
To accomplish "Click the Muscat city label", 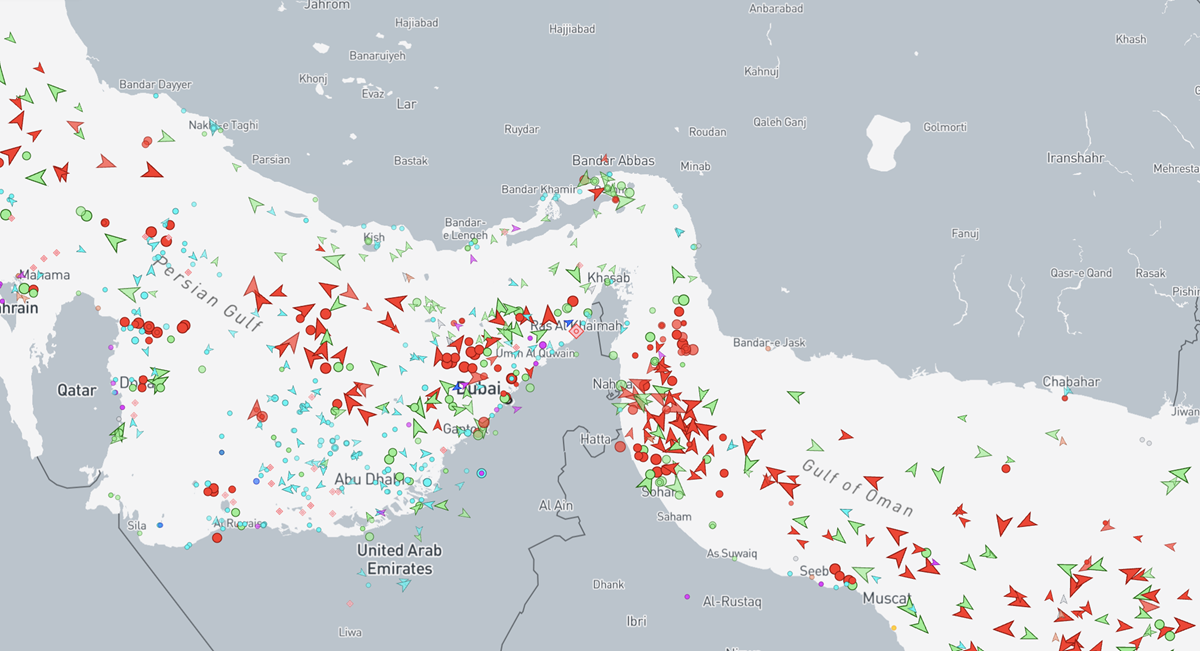I will 886,597.
